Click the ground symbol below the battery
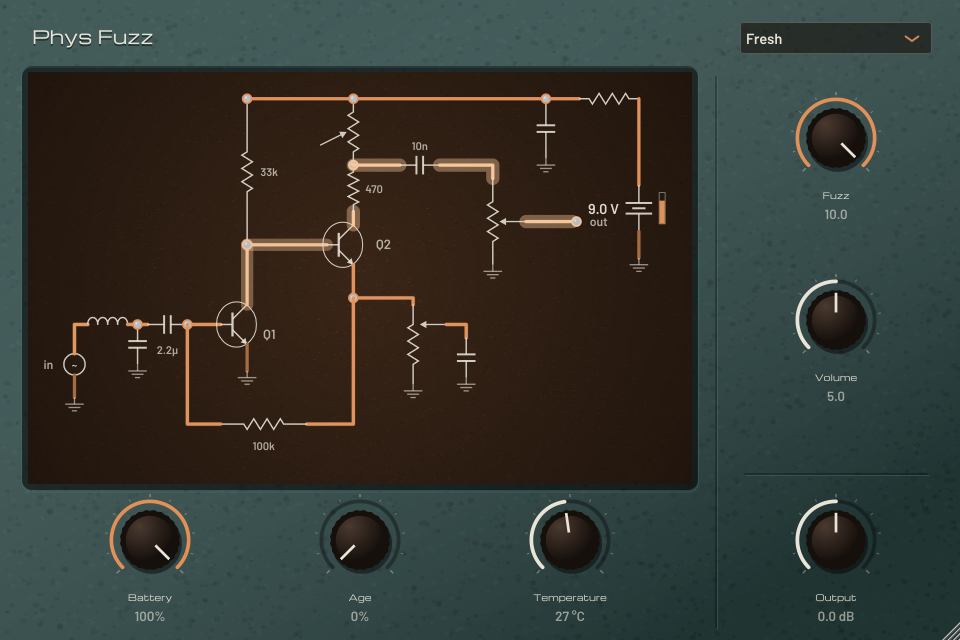This screenshot has width=960, height=640. pos(639,267)
